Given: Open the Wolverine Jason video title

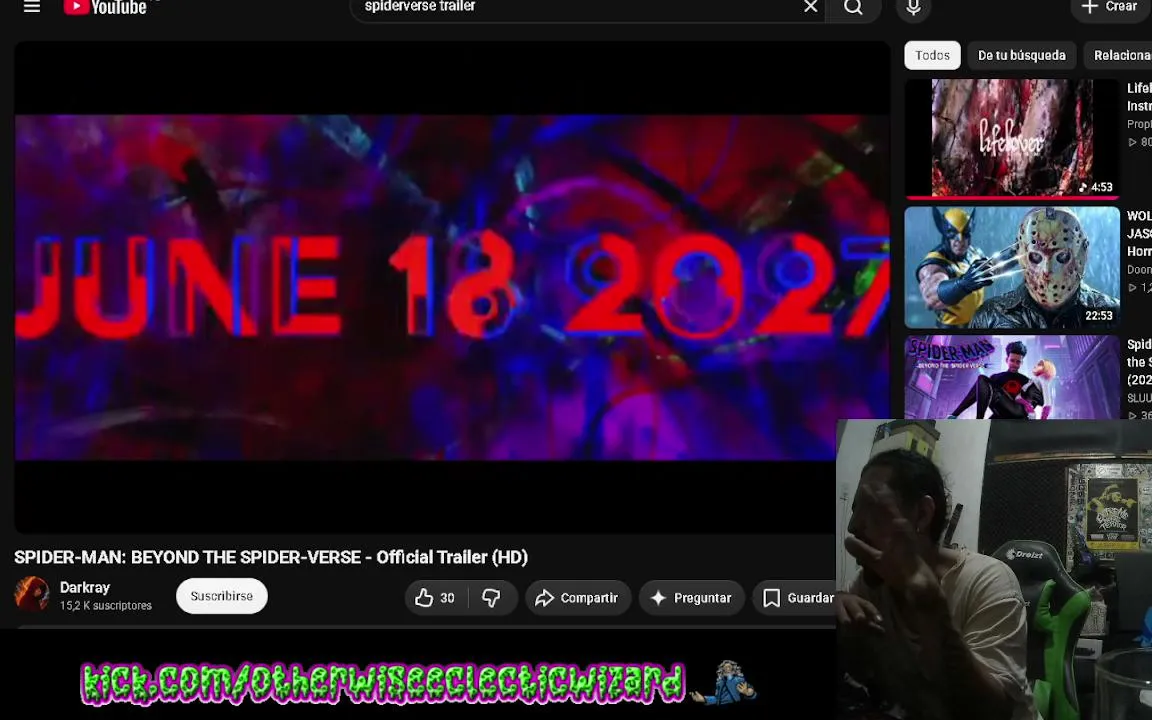Looking at the screenshot, I should [x=1140, y=234].
